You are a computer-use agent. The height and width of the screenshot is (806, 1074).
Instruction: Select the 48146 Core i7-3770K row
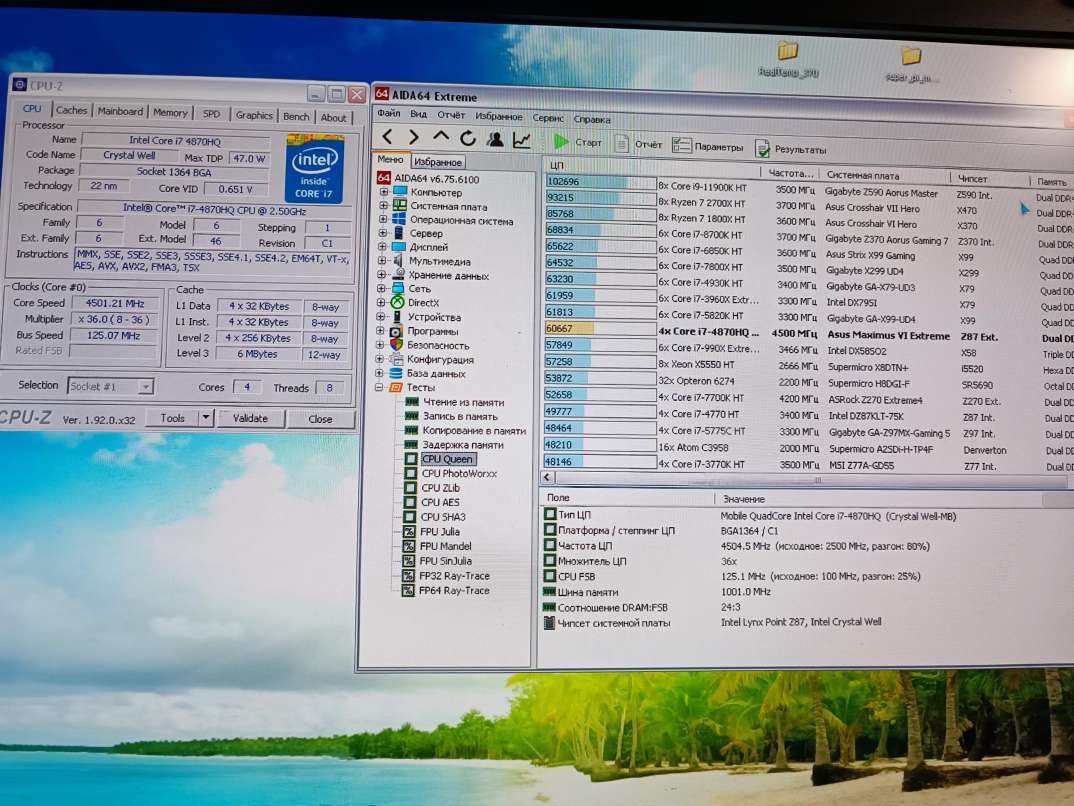(808, 464)
